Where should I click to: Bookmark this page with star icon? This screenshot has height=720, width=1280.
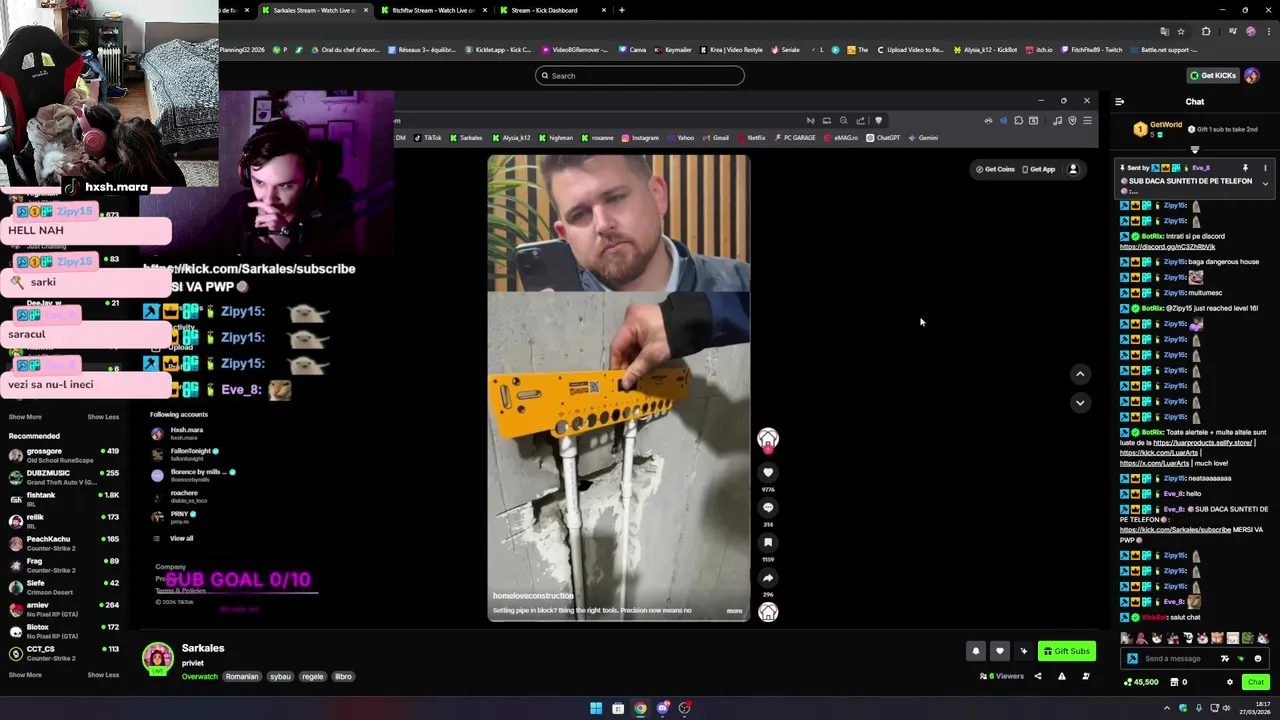(1180, 31)
